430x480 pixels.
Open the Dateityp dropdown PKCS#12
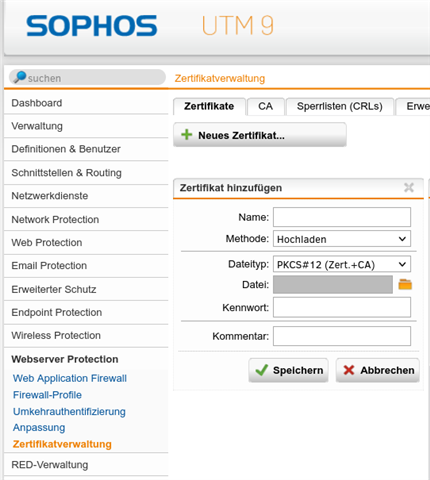pyautogui.click(x=342, y=264)
